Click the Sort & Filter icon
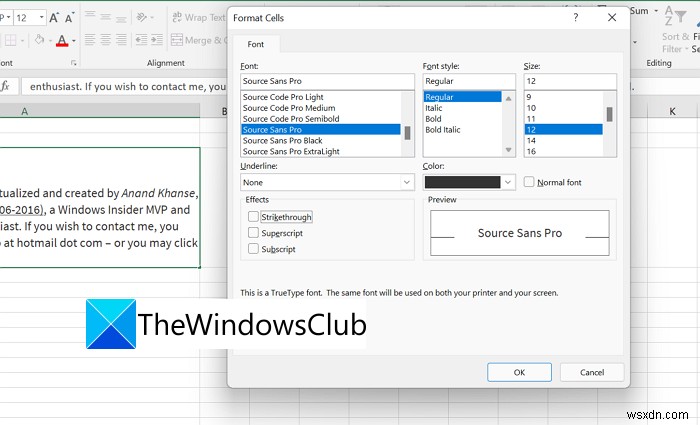 [675, 17]
